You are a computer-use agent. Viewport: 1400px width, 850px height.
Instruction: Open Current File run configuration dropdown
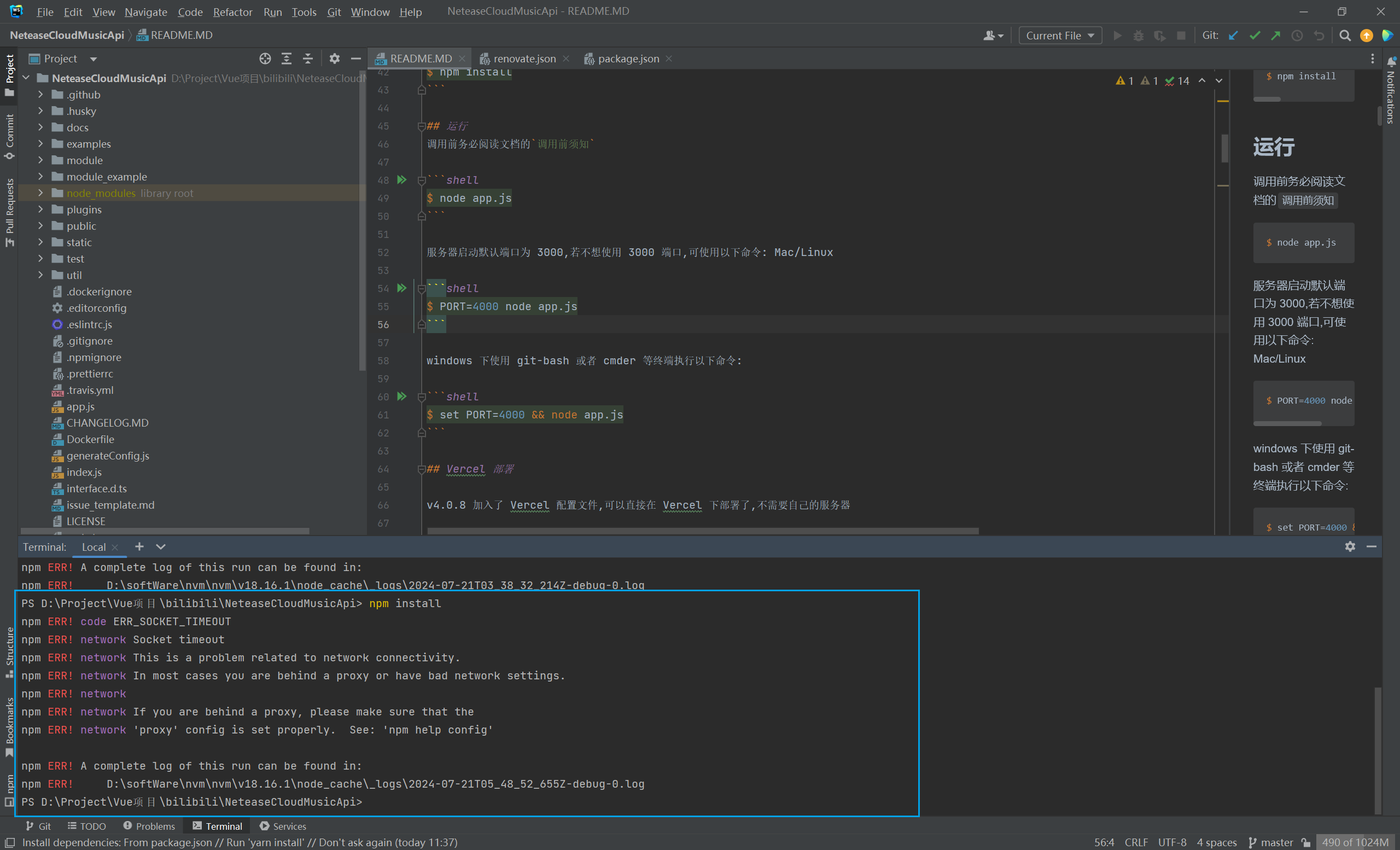1060,35
